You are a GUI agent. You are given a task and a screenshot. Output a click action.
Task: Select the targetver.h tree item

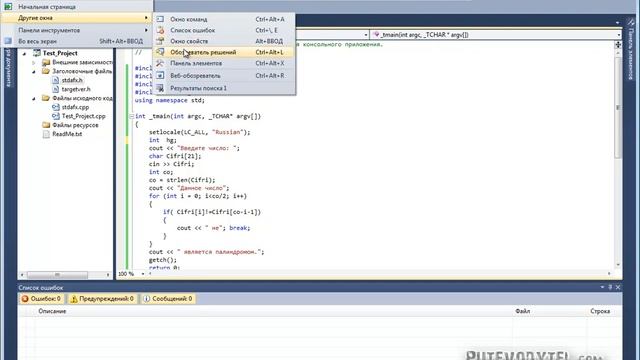click(x=76, y=89)
